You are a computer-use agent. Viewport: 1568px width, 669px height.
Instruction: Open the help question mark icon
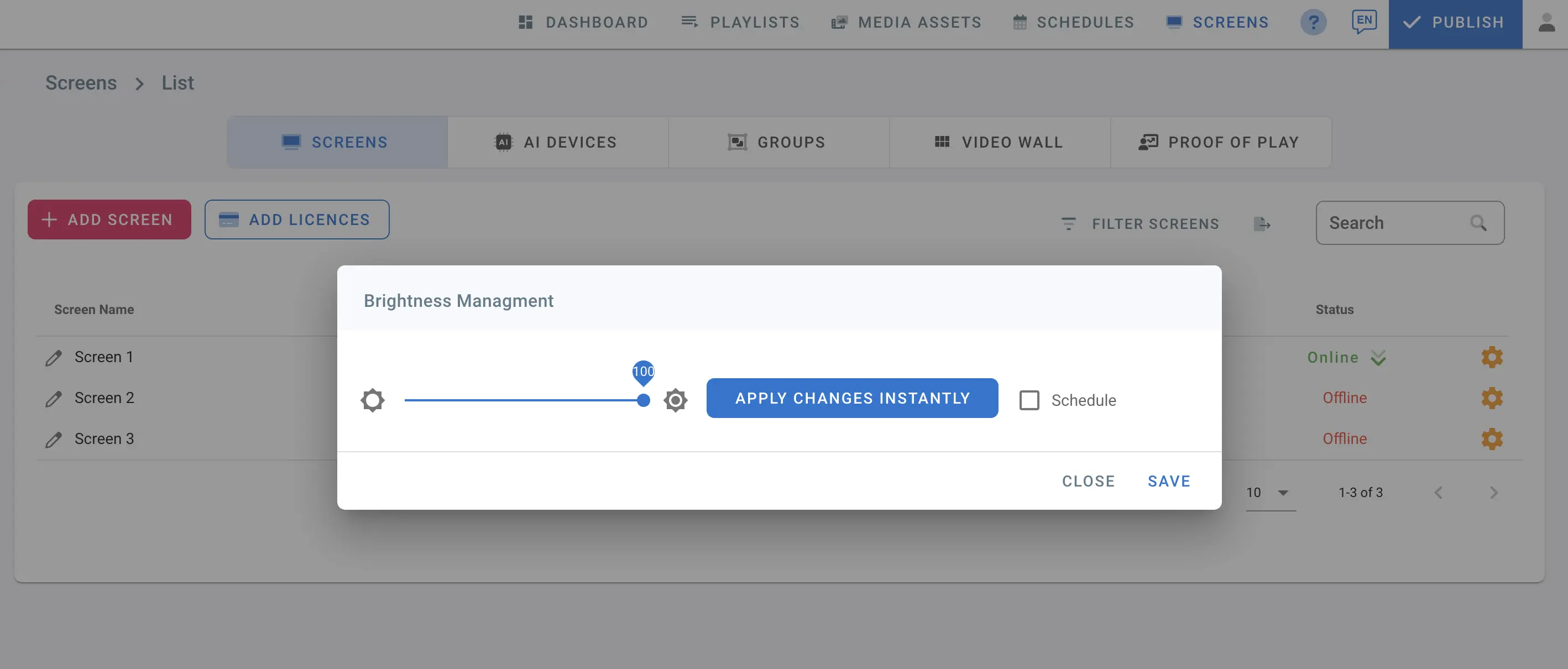pos(1313,23)
